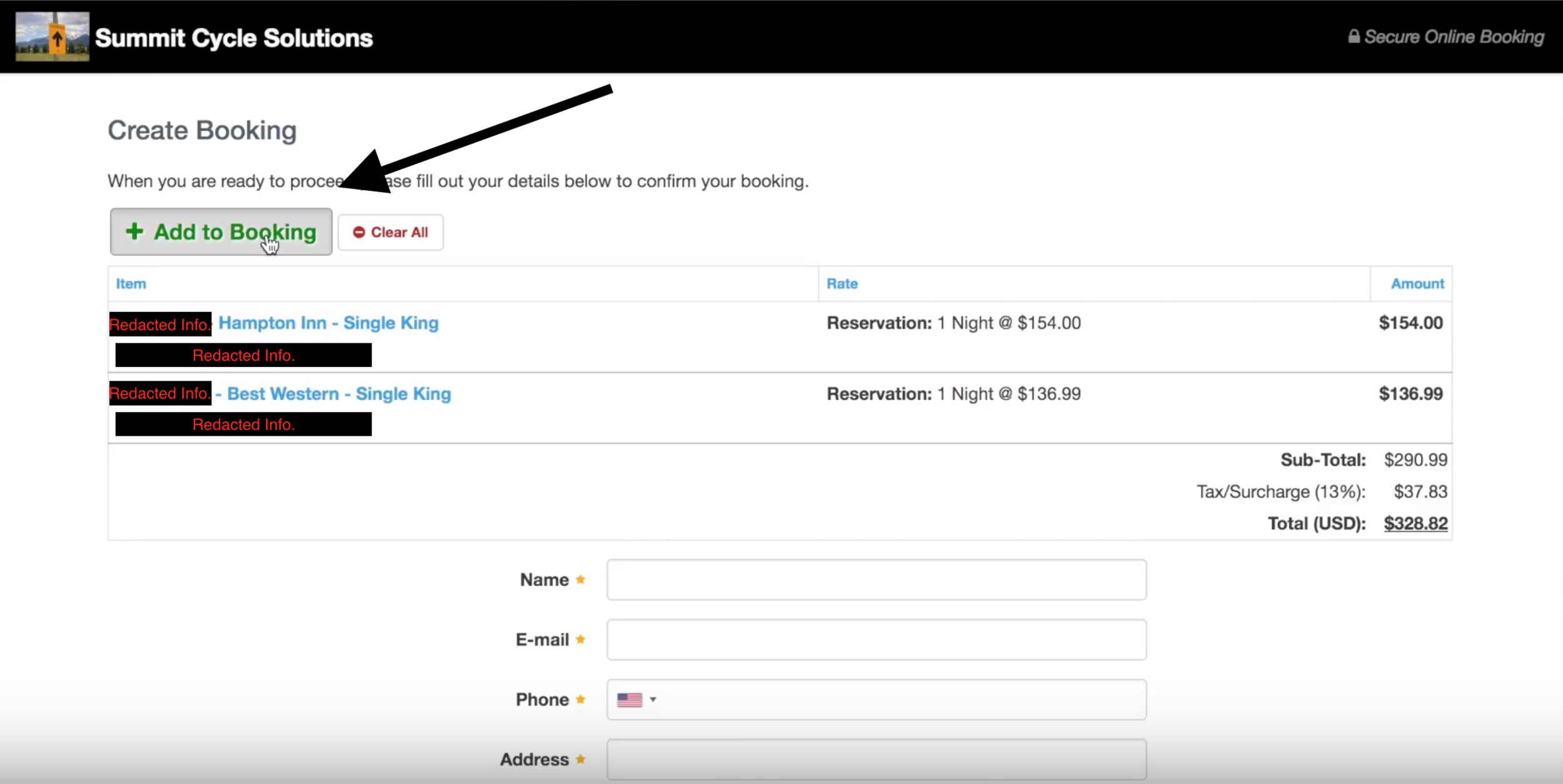Focus the Name input field
This screenshot has width=1563, height=784.
[x=877, y=580]
